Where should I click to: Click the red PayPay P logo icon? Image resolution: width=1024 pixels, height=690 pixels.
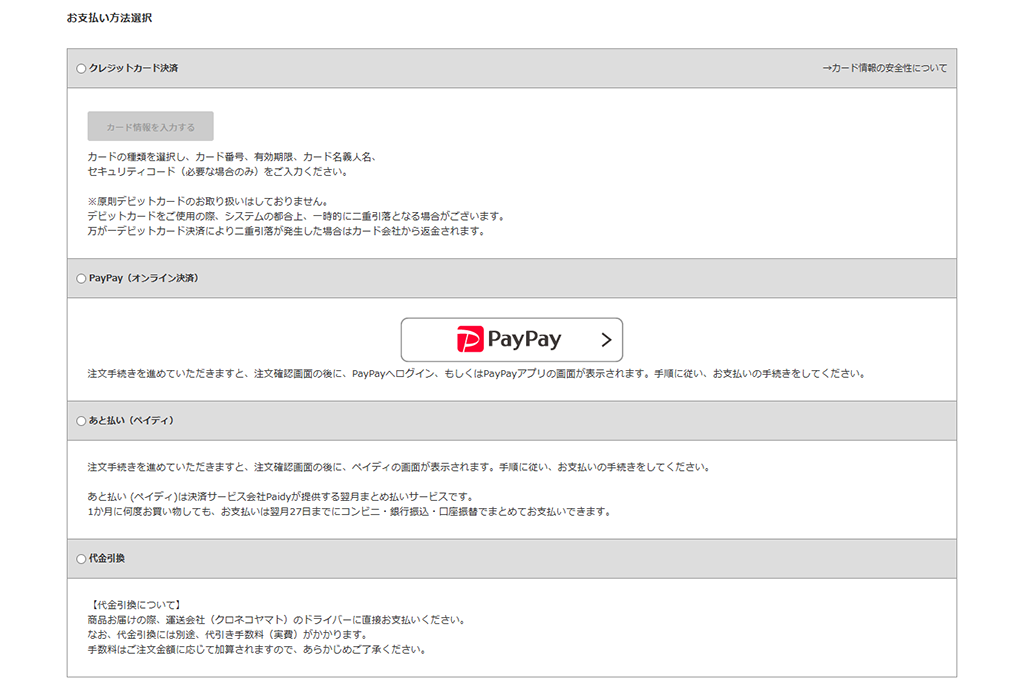469,340
